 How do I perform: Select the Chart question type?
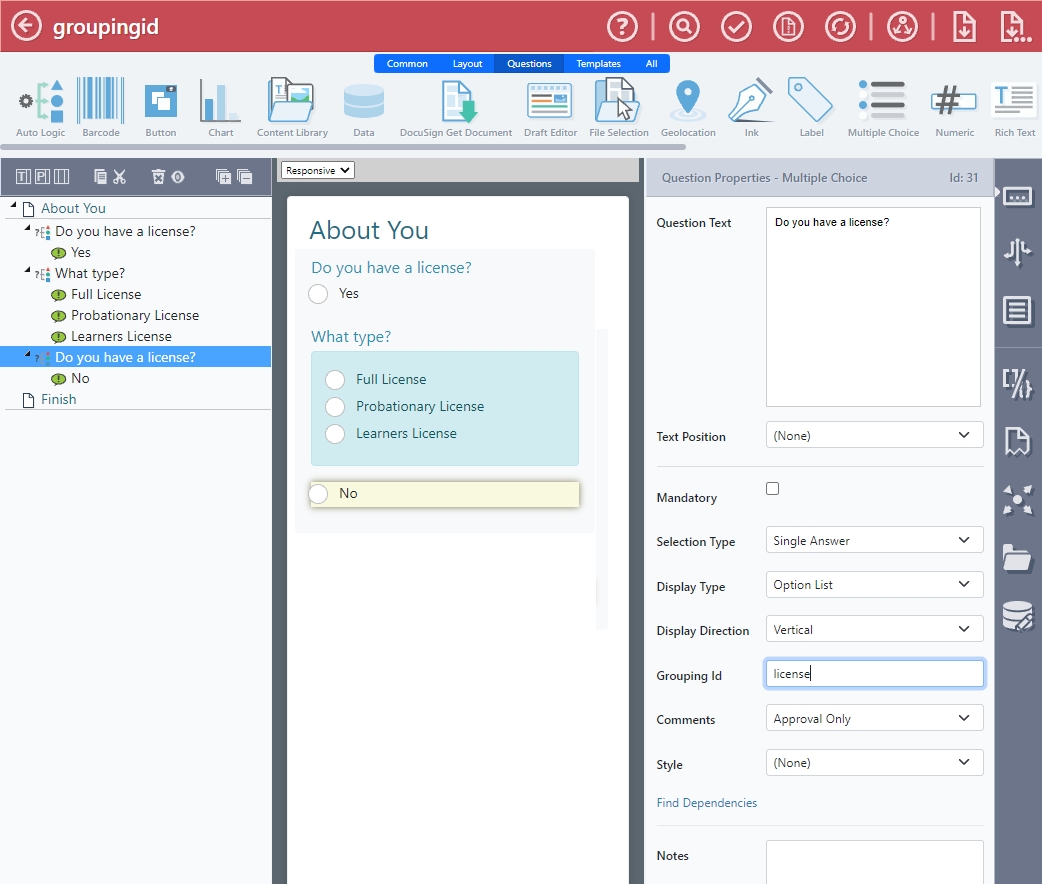point(221,108)
